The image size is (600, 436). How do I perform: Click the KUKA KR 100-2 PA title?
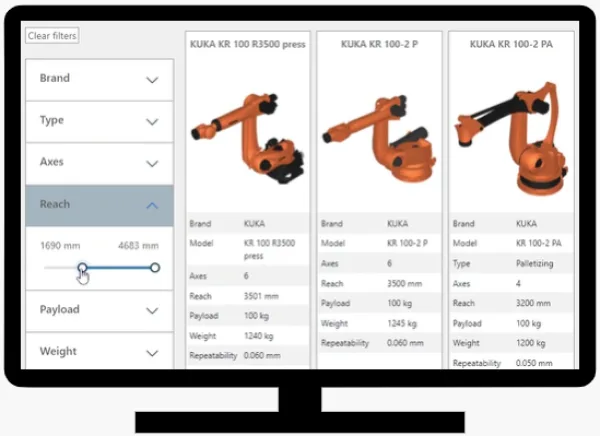(511, 44)
